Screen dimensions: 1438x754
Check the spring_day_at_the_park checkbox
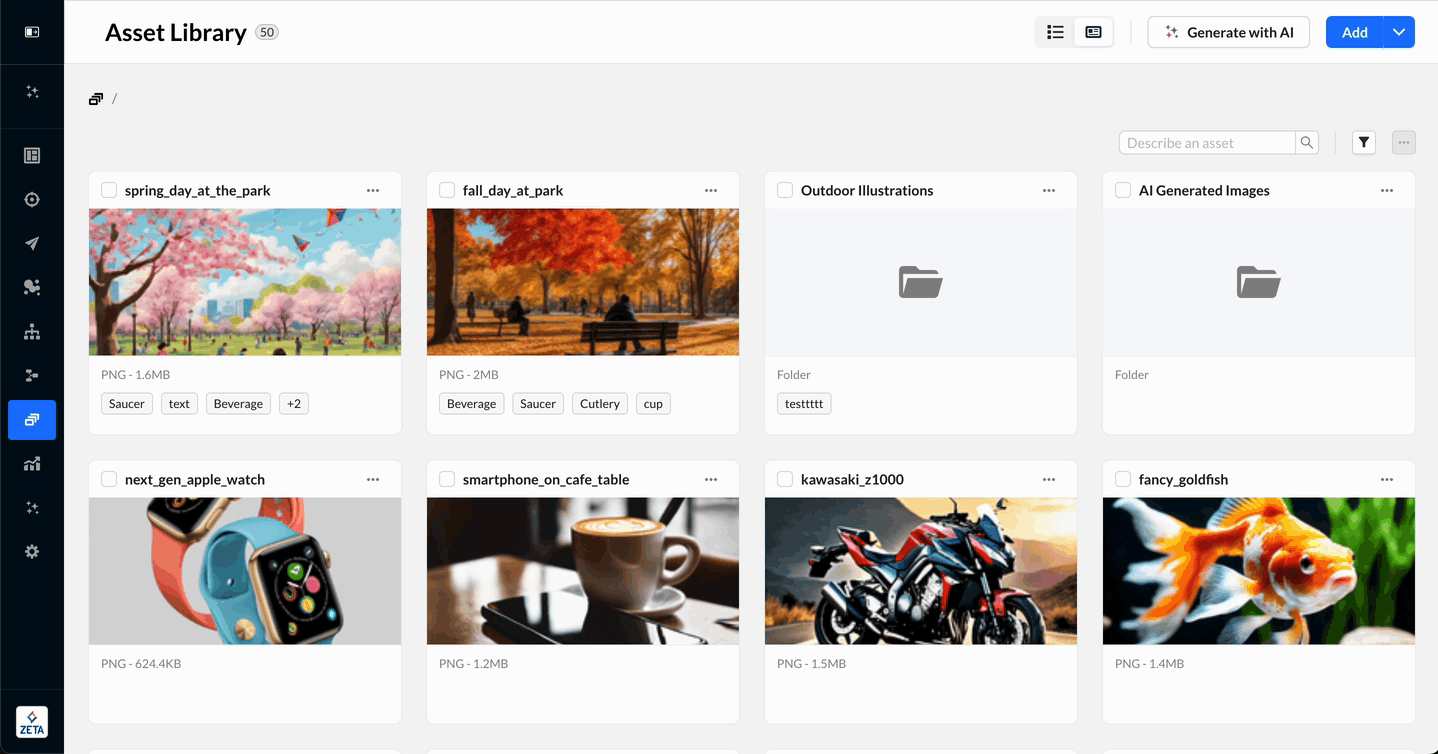(x=108, y=190)
